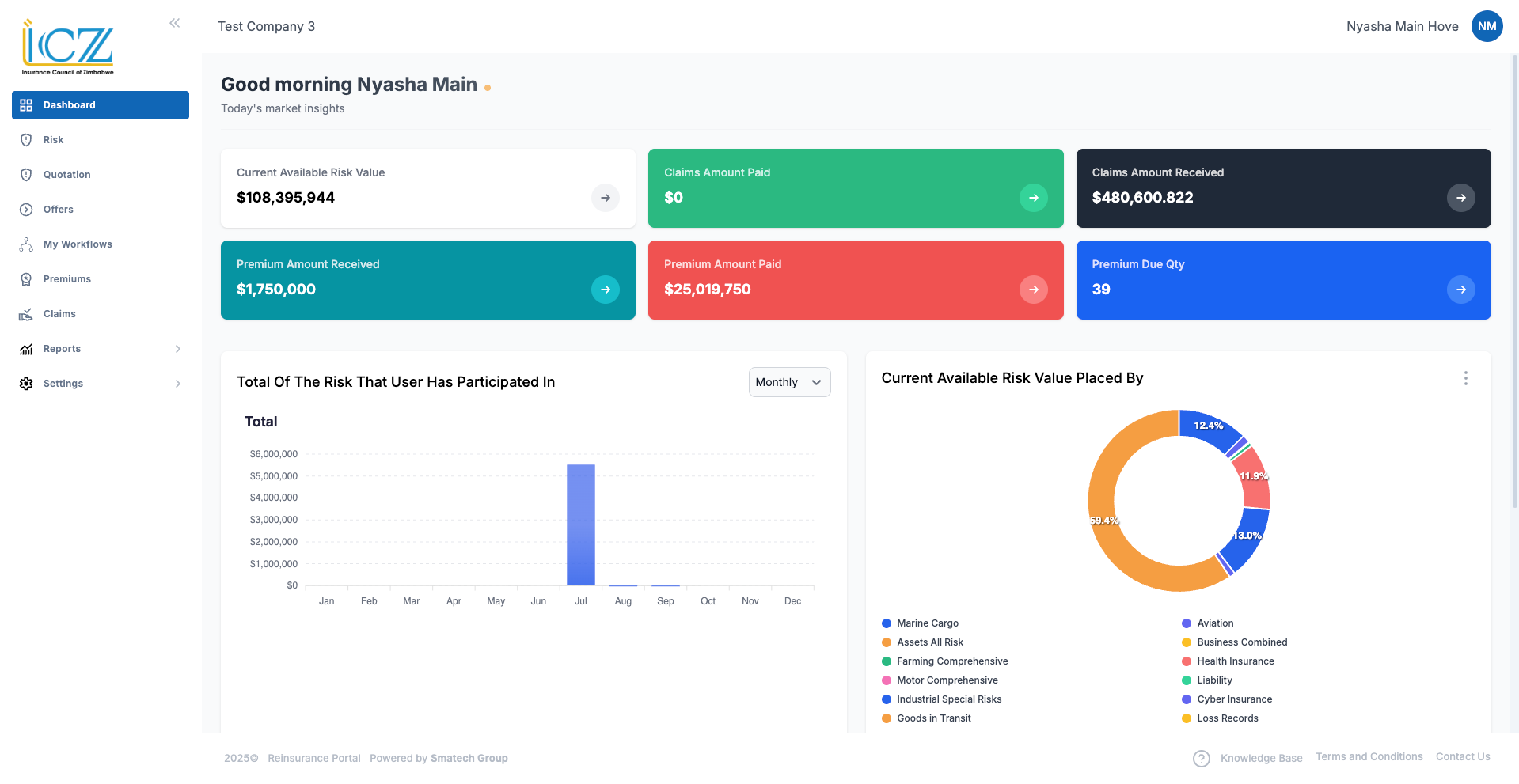Click the NM user avatar
Screen dimensions: 1519x784
pos(1487,26)
